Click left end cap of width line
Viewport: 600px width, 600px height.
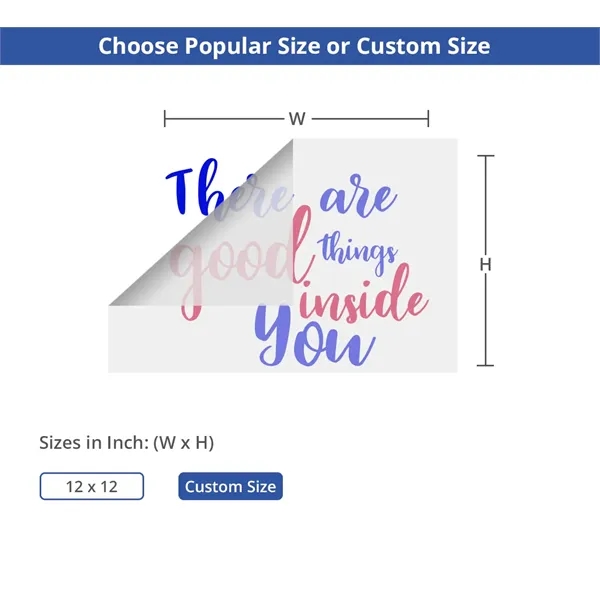(x=165, y=119)
